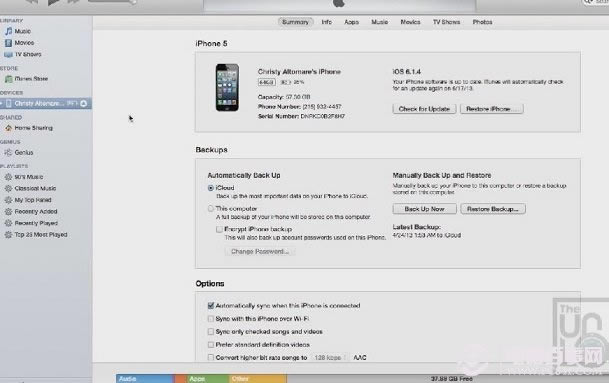
Task: Enable Prefer standard definition videos
Action: [x=211, y=345]
